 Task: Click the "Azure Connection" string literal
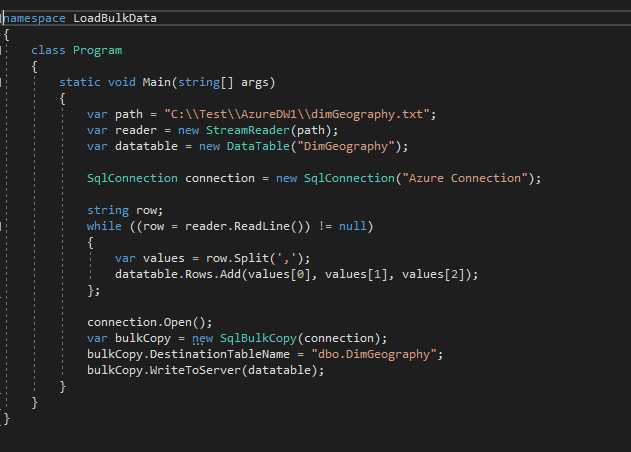coord(465,178)
